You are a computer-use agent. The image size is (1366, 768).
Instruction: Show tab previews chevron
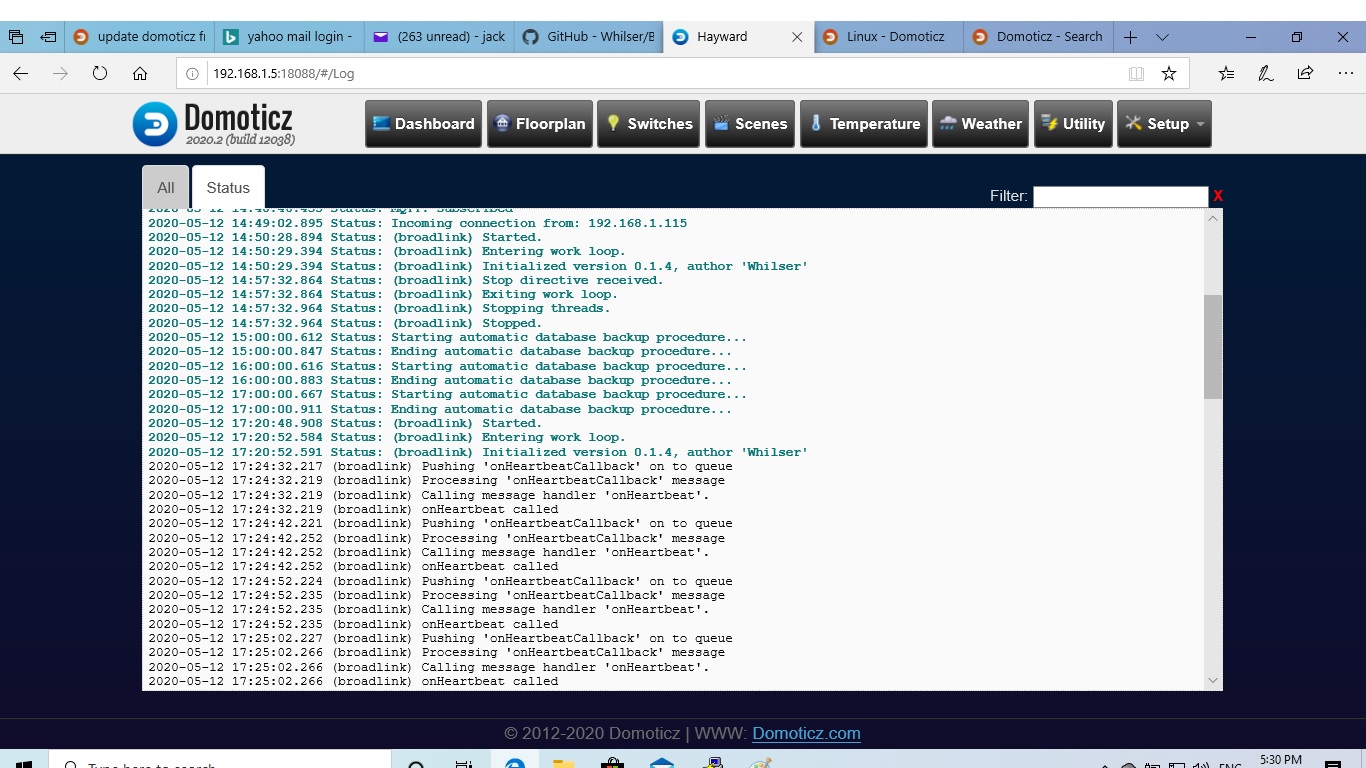[1162, 37]
